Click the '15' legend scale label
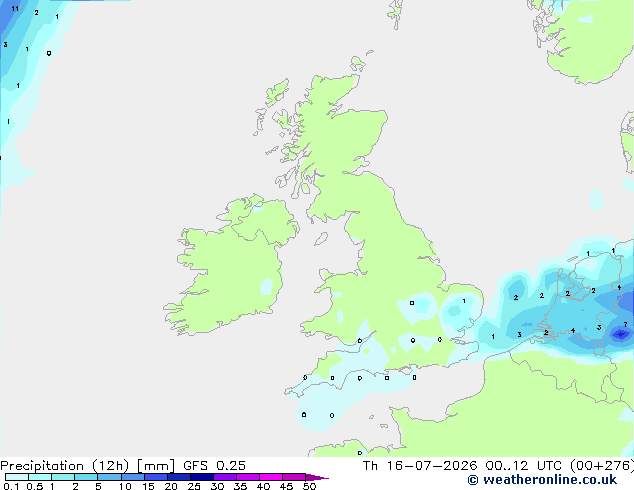The width and height of the screenshot is (634, 490). point(148,486)
